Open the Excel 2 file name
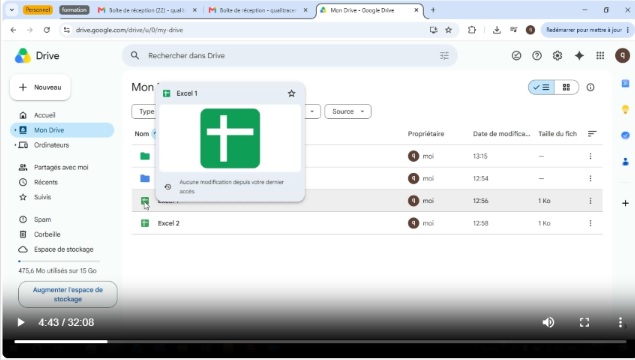The image size is (635, 360). pyautogui.click(x=168, y=223)
